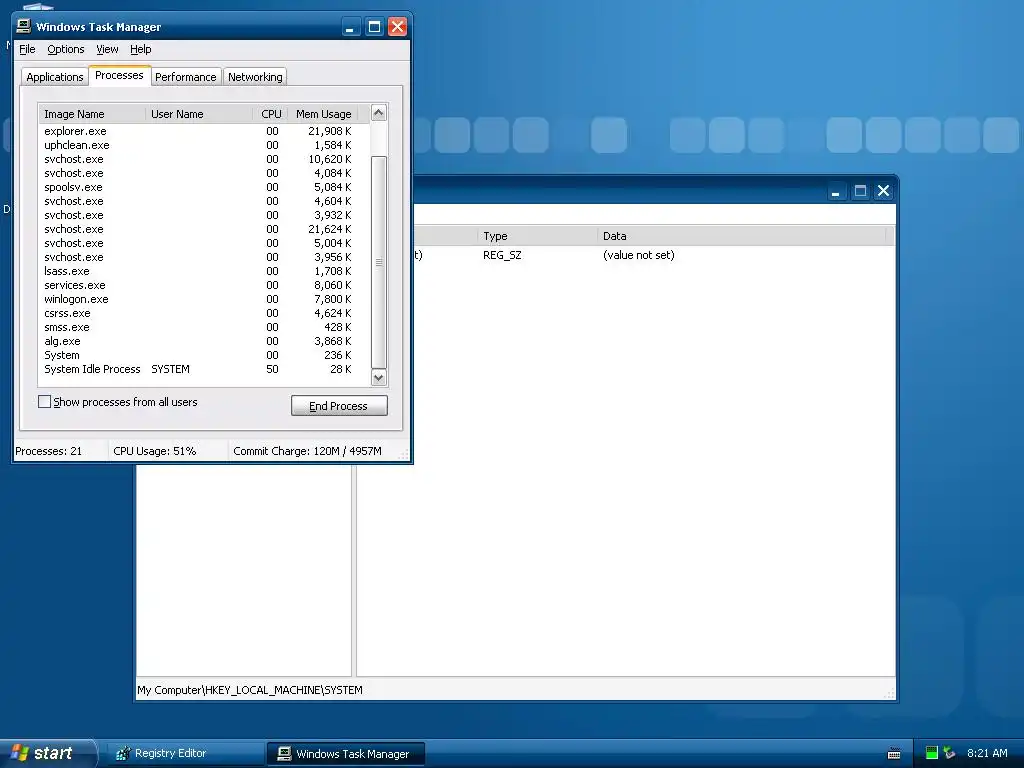Select the winlogon.exe process
This screenshot has height=768, width=1024.
click(204, 299)
